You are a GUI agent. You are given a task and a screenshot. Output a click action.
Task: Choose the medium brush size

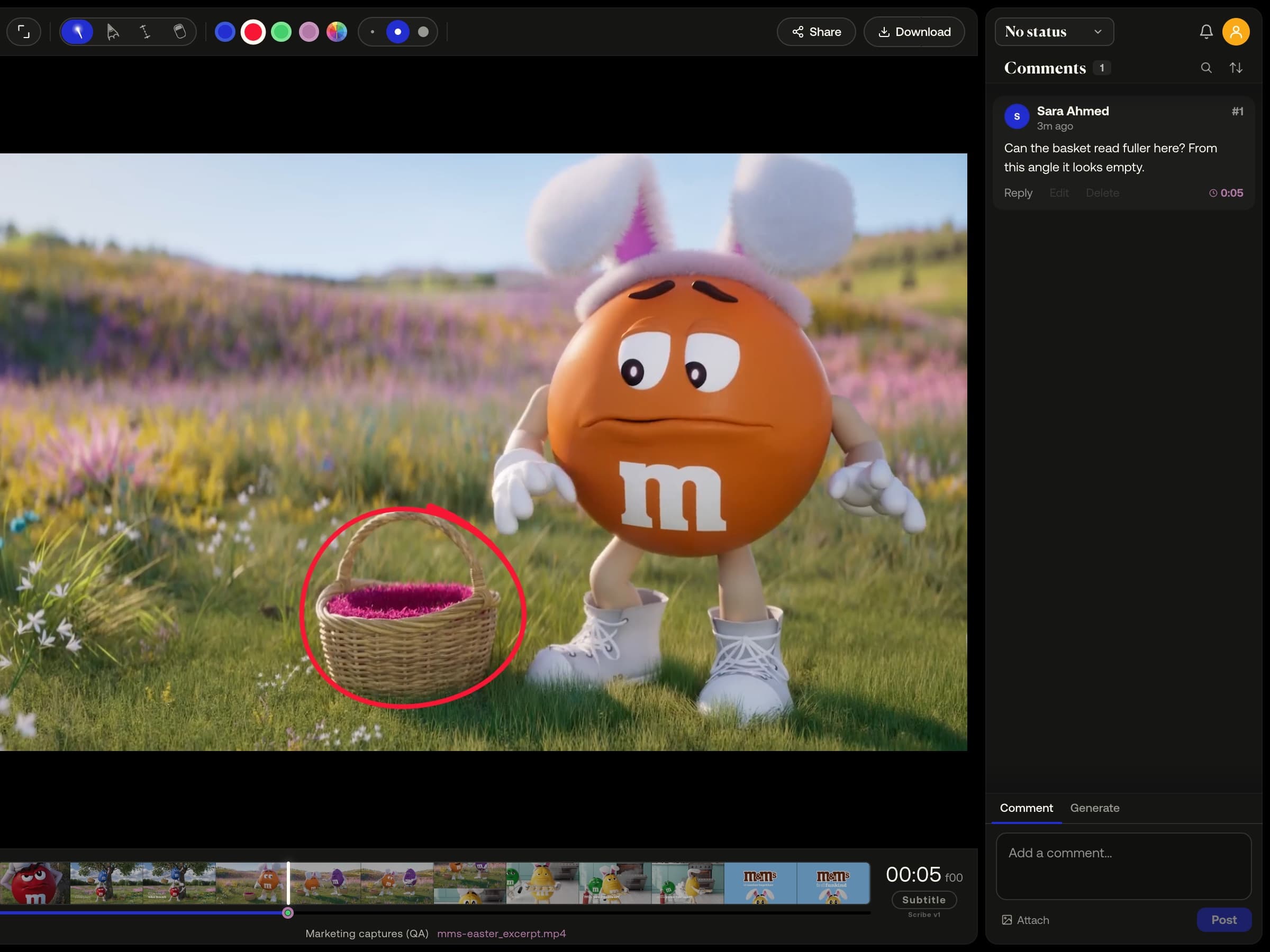coord(398,32)
